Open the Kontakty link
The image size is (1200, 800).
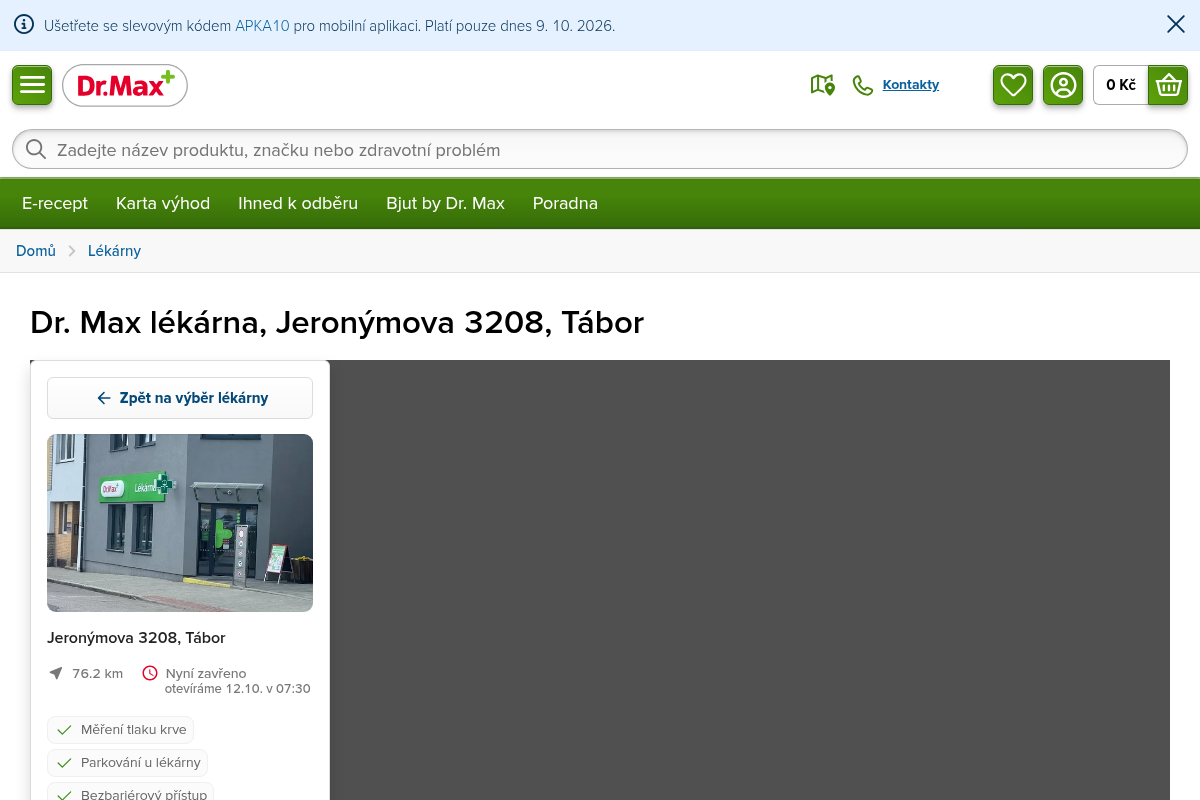coord(911,85)
